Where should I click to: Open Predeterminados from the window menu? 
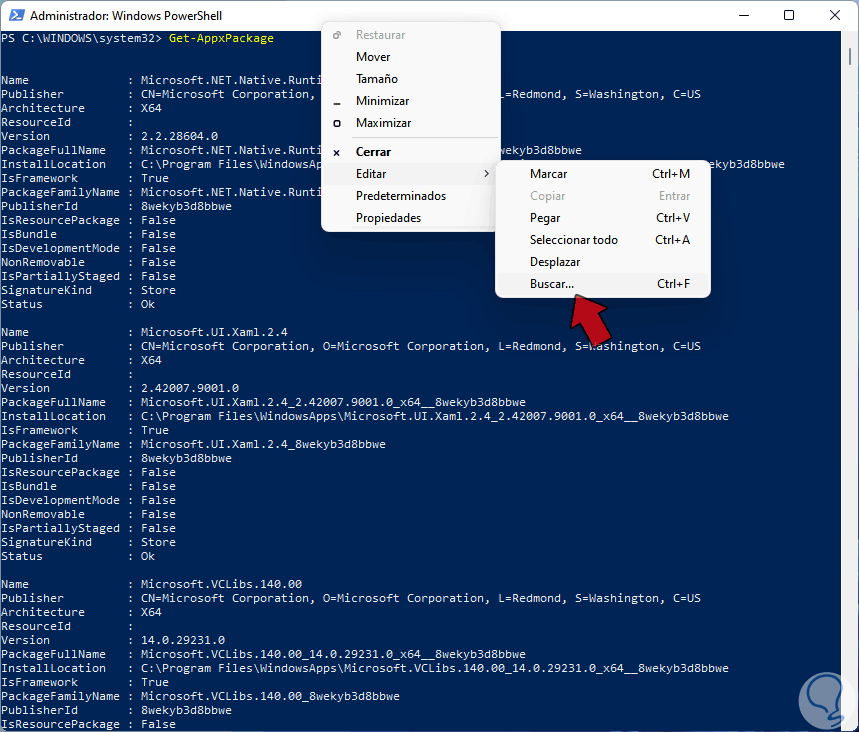pos(411,196)
